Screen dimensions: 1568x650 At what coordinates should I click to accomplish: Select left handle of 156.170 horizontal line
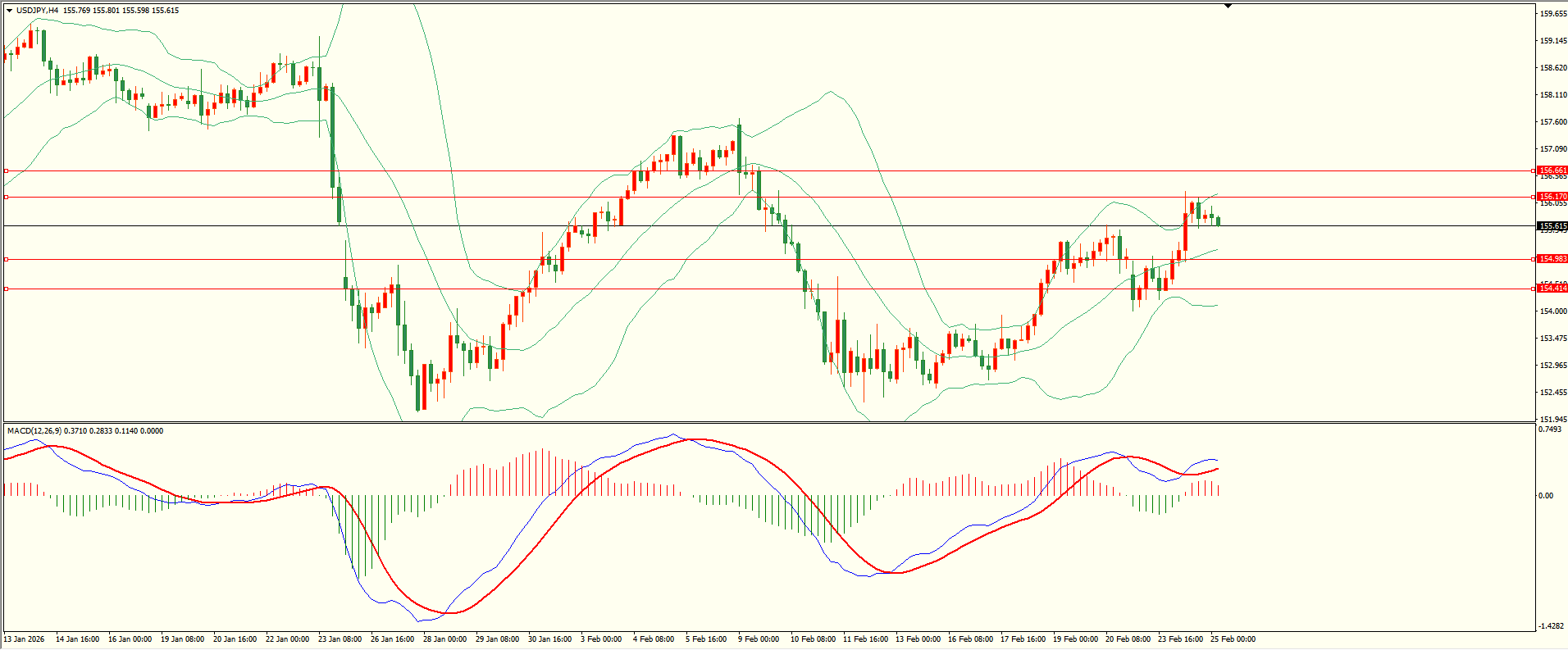(6, 198)
